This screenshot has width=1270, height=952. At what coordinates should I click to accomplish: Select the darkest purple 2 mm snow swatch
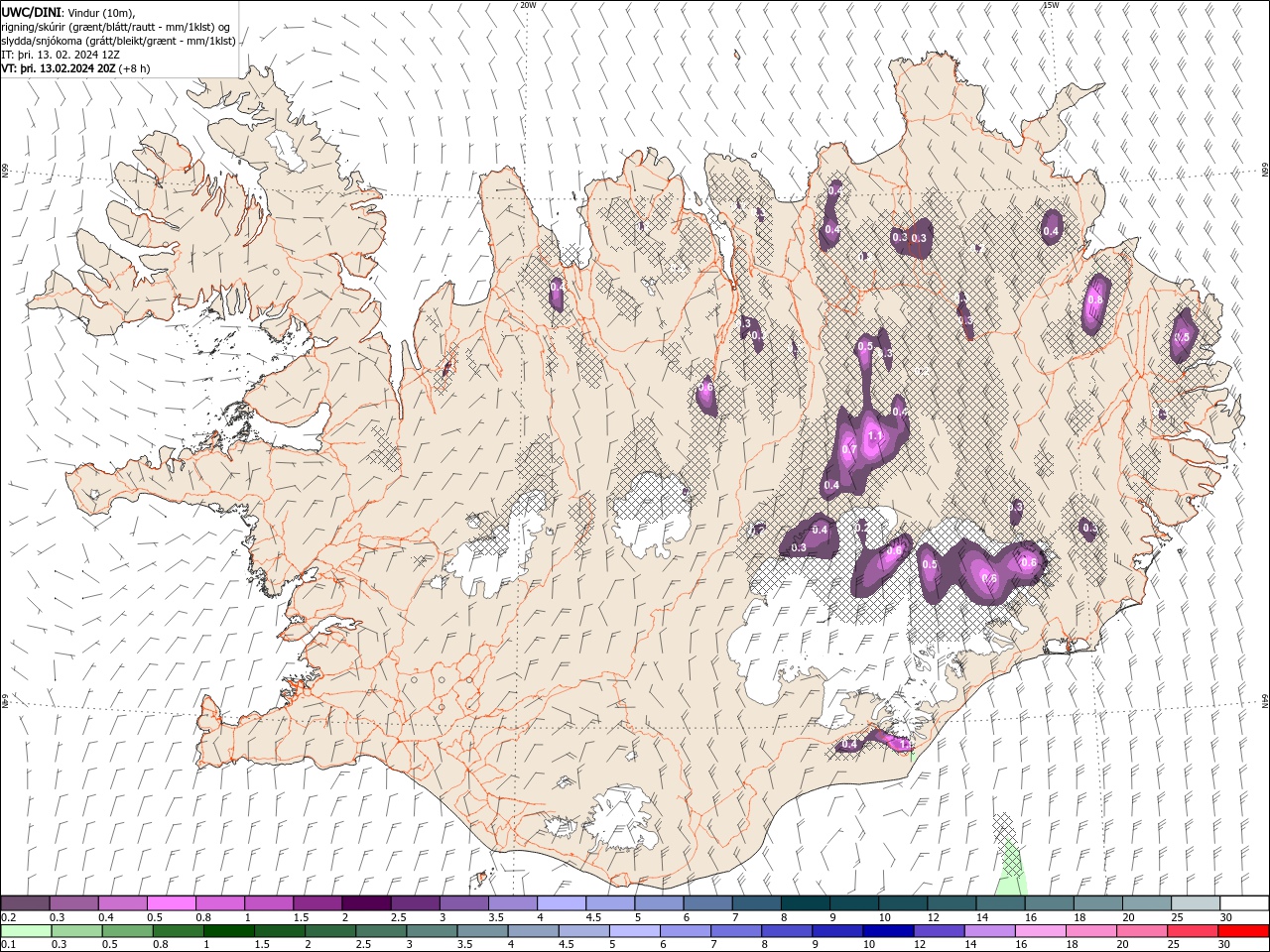point(365,902)
